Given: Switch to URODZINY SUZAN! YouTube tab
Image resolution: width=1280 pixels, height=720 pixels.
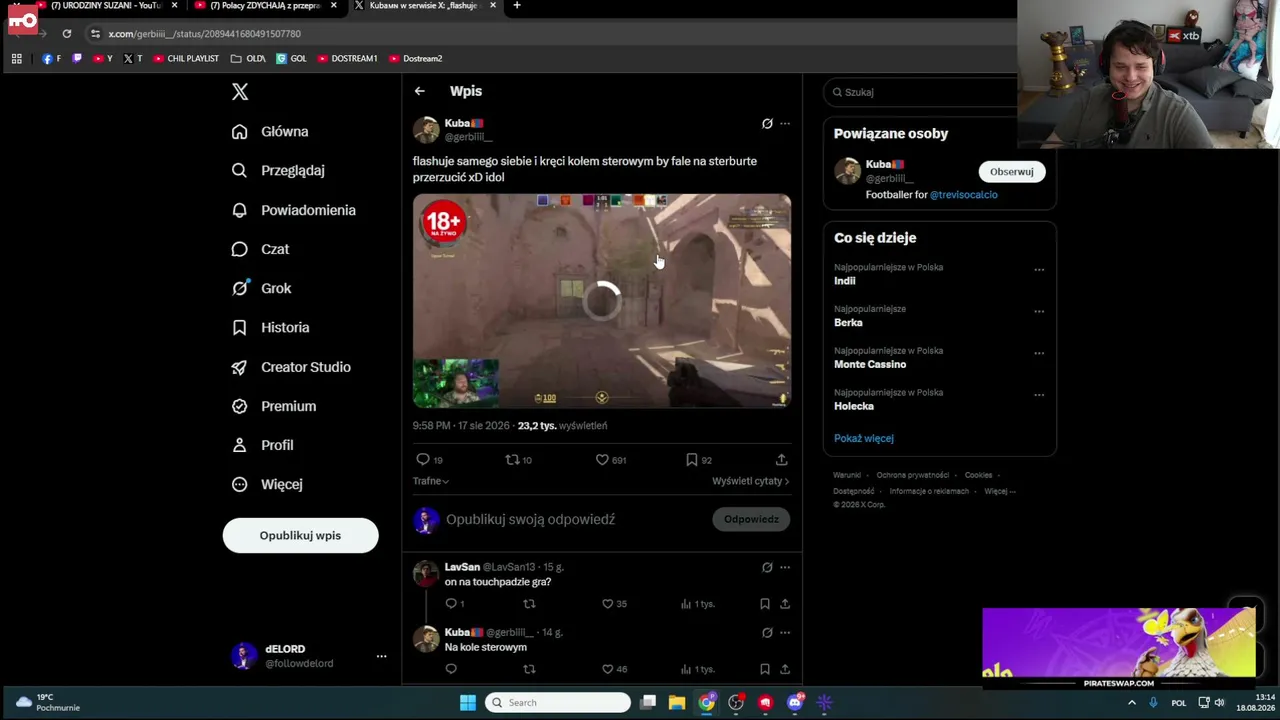Looking at the screenshot, I should tap(104, 6).
